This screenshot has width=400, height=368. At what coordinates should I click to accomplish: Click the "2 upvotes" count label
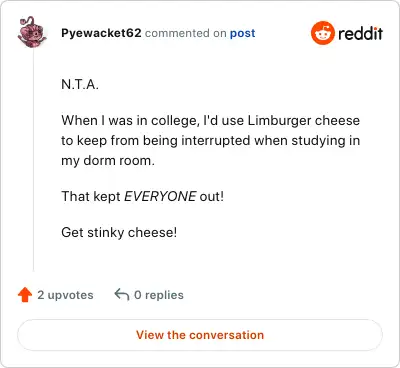pyautogui.click(x=65, y=295)
